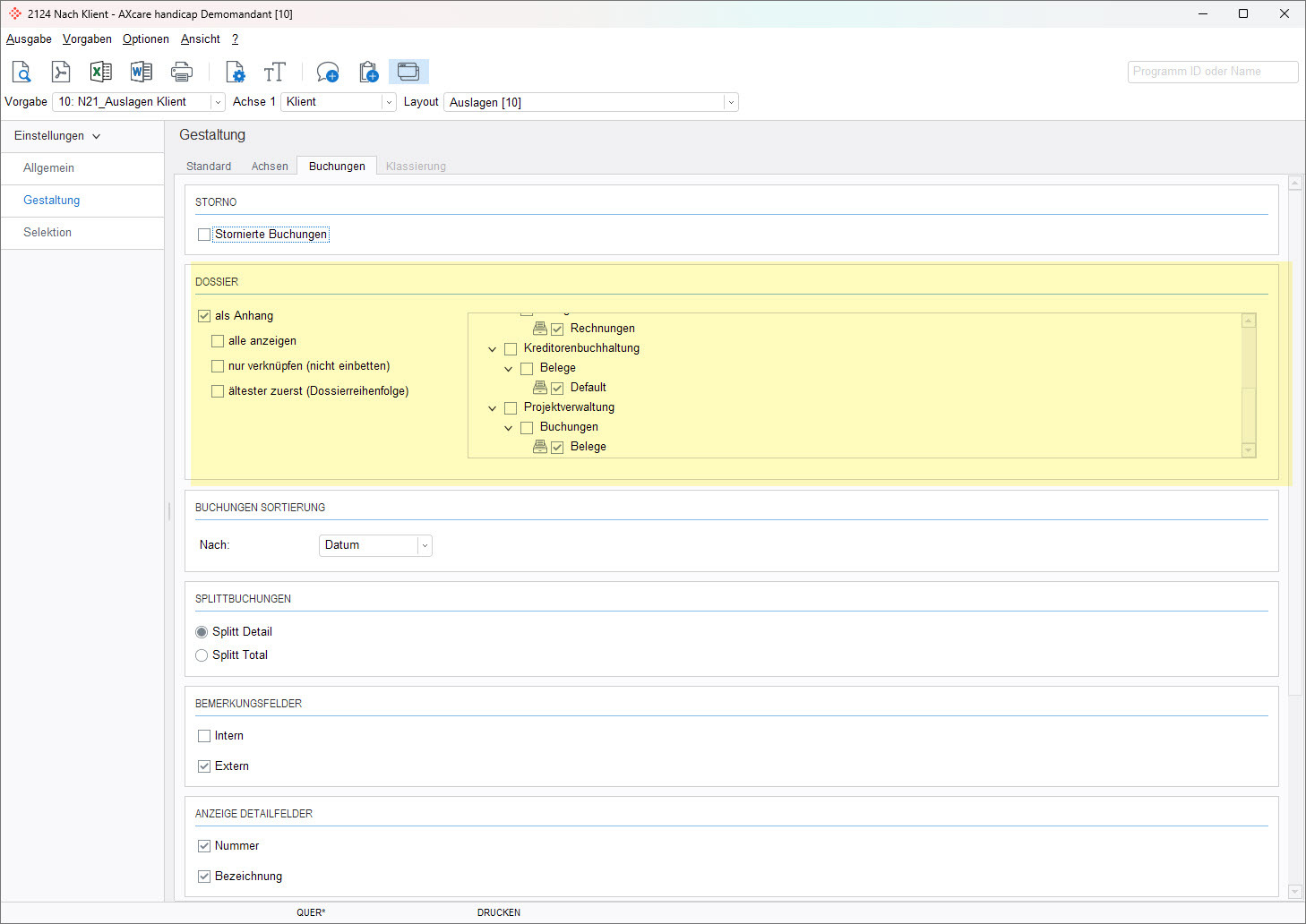
Task: Export the report to Excel
Action: pos(101,72)
